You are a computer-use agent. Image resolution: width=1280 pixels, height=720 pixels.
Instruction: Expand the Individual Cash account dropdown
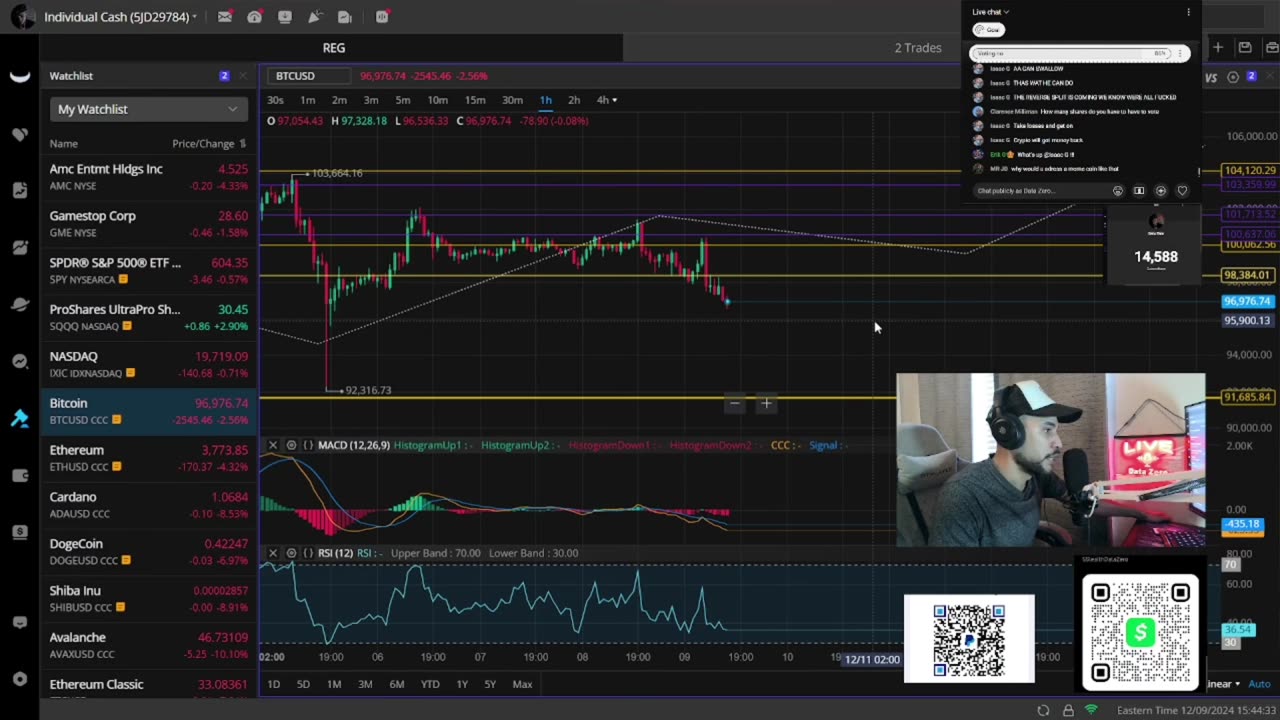(x=120, y=17)
